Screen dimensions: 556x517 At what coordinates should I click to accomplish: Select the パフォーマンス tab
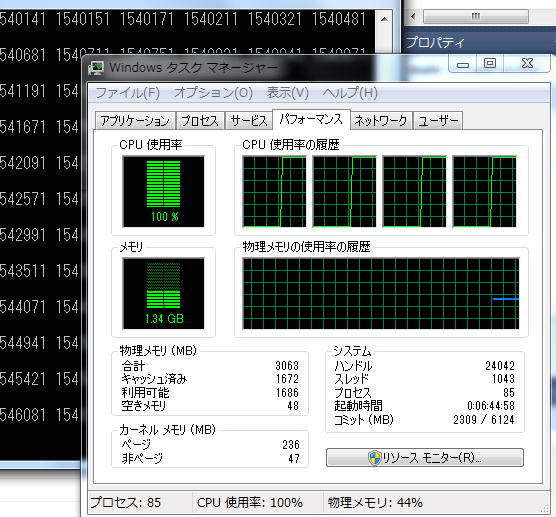point(311,119)
